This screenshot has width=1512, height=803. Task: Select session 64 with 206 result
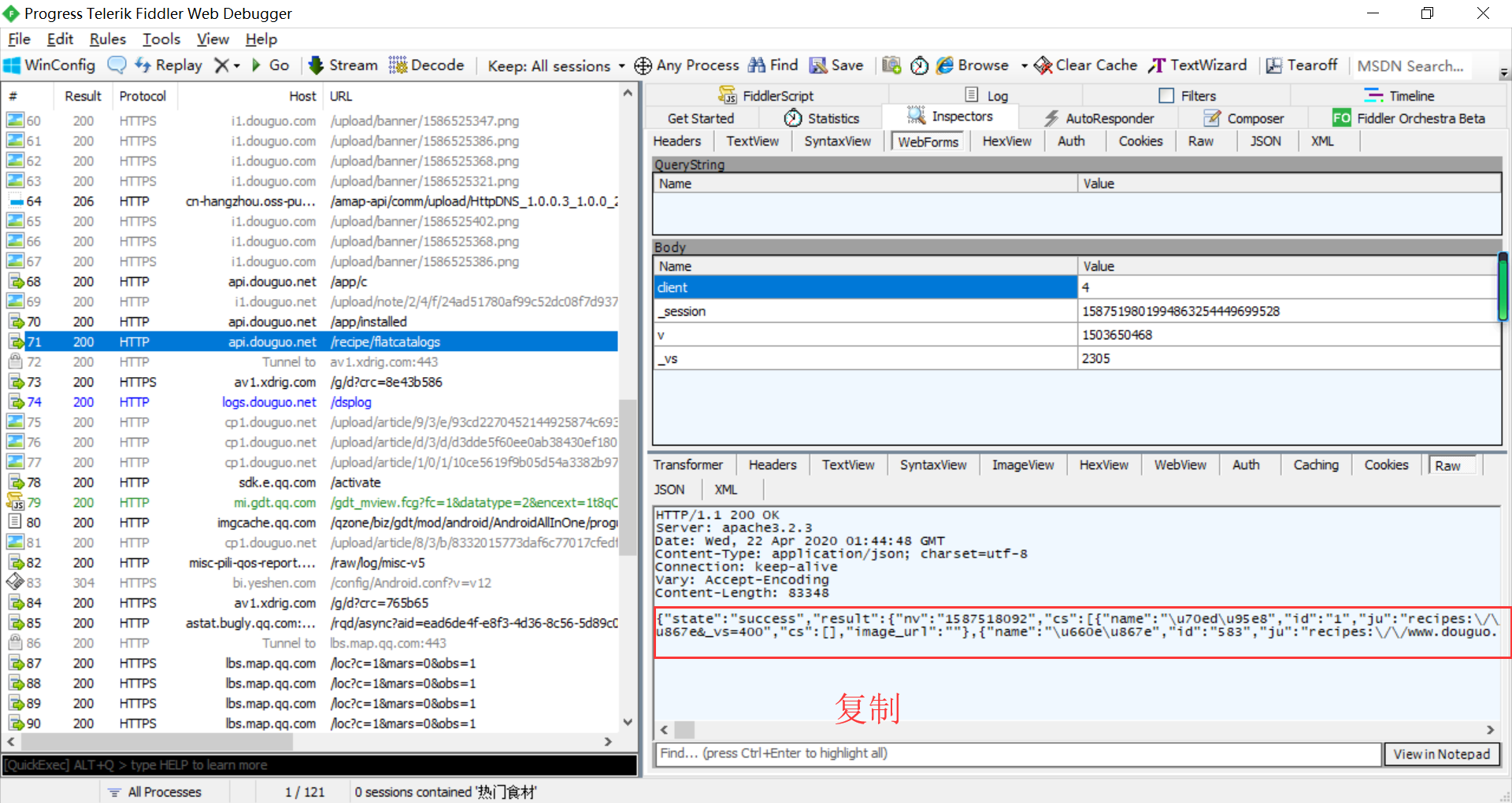click(312, 202)
